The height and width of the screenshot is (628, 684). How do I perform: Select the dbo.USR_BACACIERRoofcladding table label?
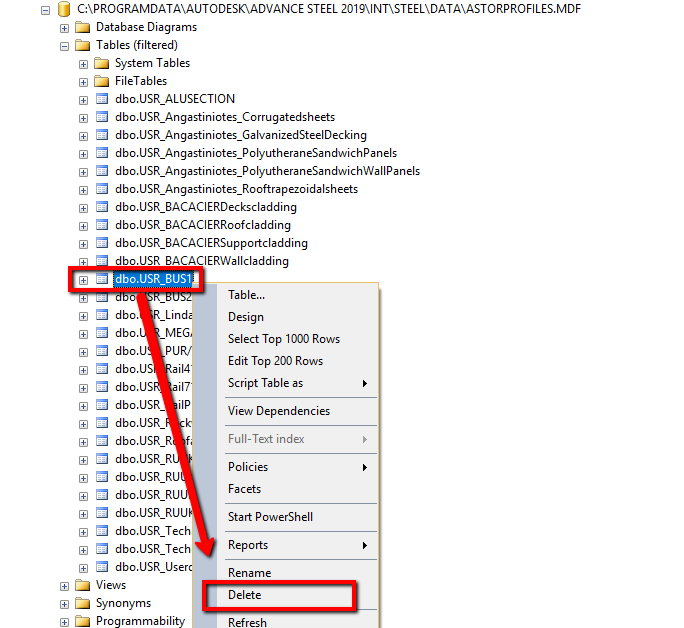coord(203,225)
